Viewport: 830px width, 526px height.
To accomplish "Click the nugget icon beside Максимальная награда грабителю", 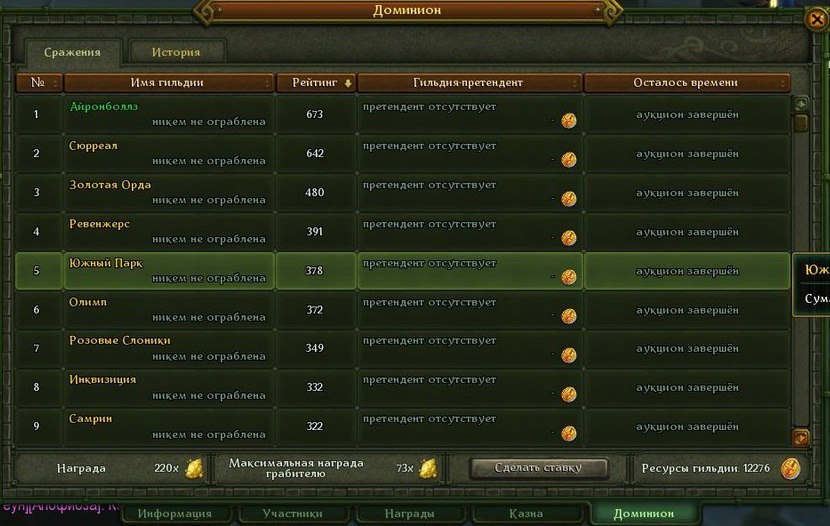I will click(428, 468).
